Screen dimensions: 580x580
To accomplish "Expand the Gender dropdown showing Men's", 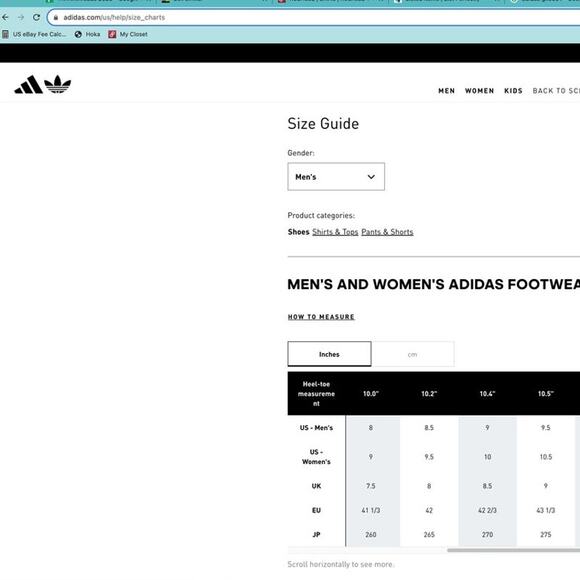I will 336,177.
